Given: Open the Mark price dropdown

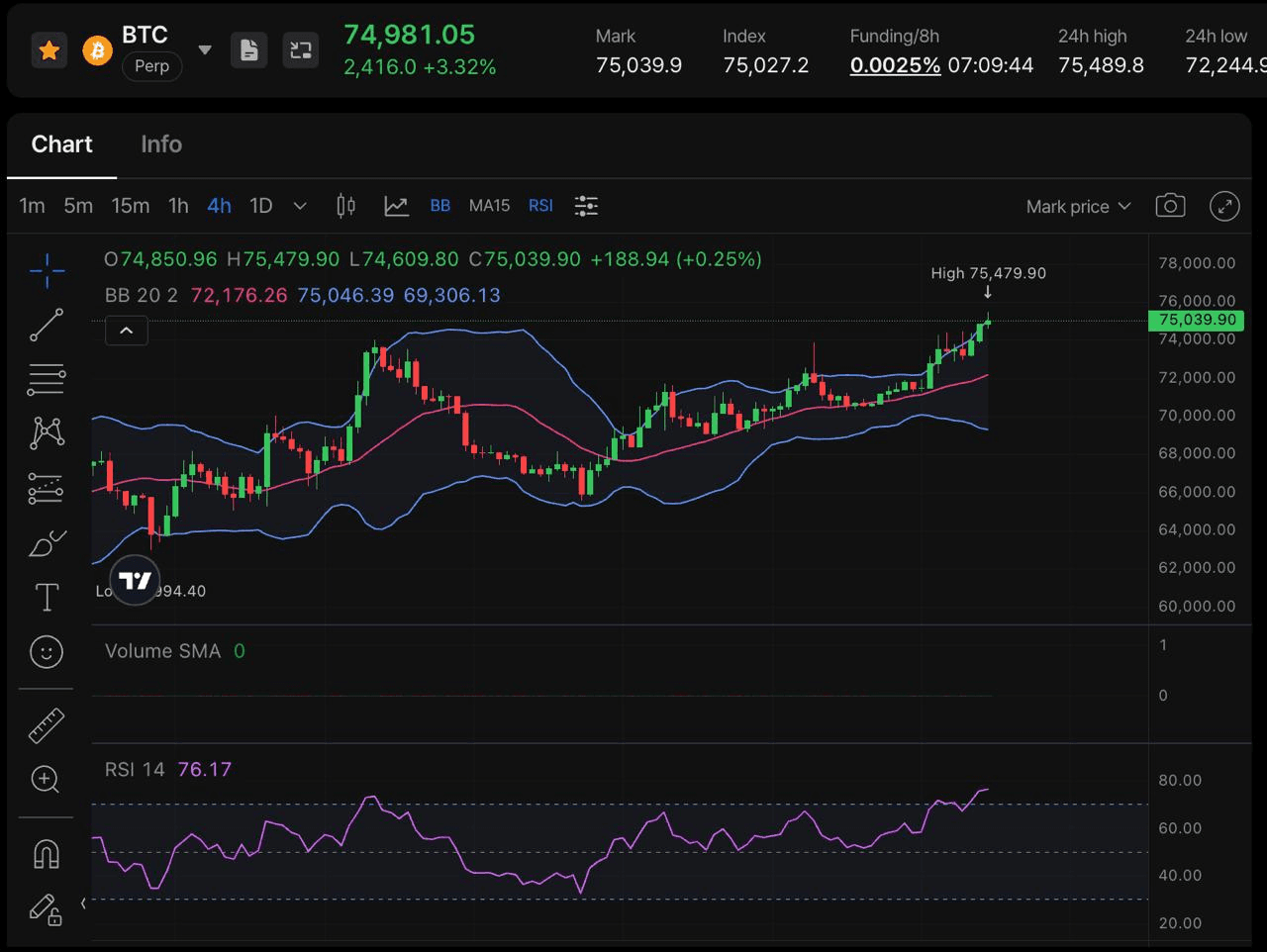Looking at the screenshot, I should [x=1078, y=207].
